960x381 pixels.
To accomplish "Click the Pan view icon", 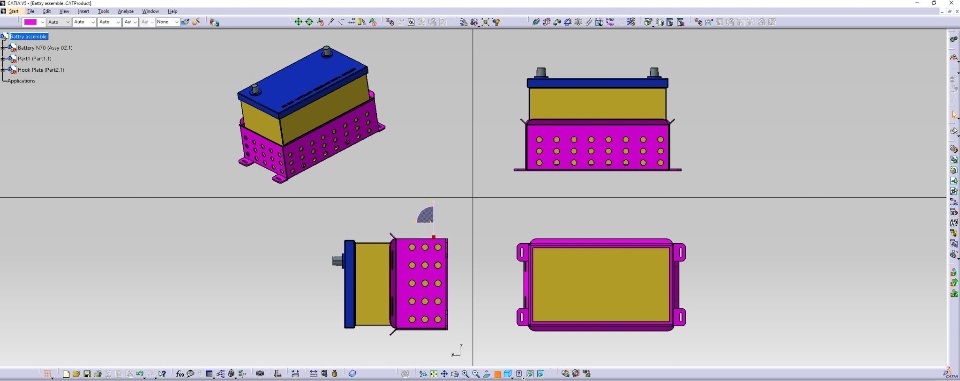I will [x=444, y=374].
